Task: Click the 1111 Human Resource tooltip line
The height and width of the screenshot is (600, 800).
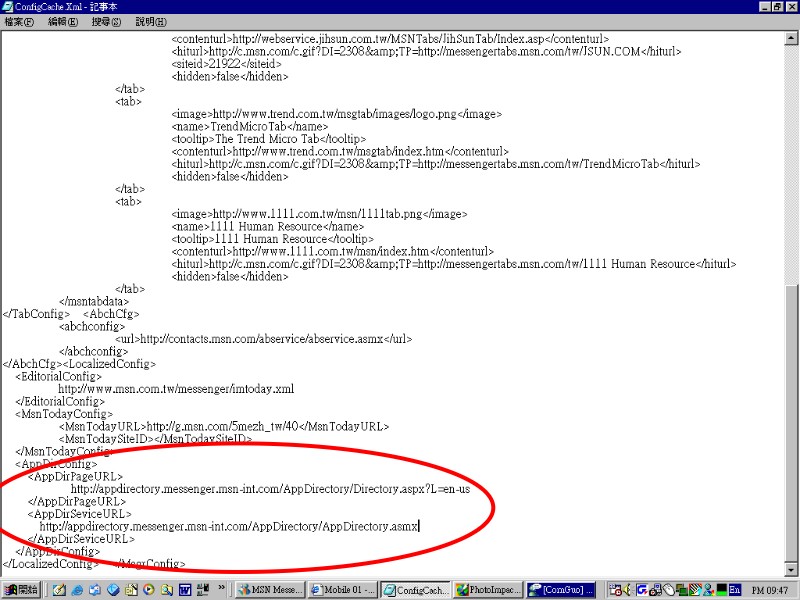Action: (x=273, y=239)
